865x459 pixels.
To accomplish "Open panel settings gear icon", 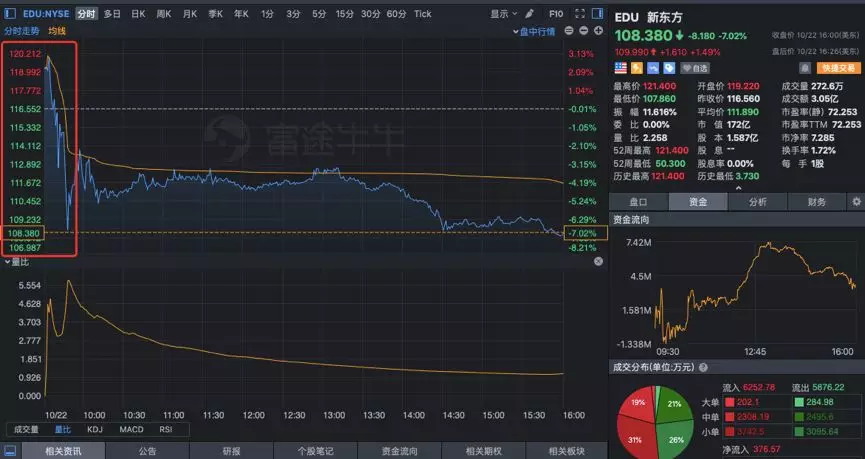I will pyautogui.click(x=856, y=202).
